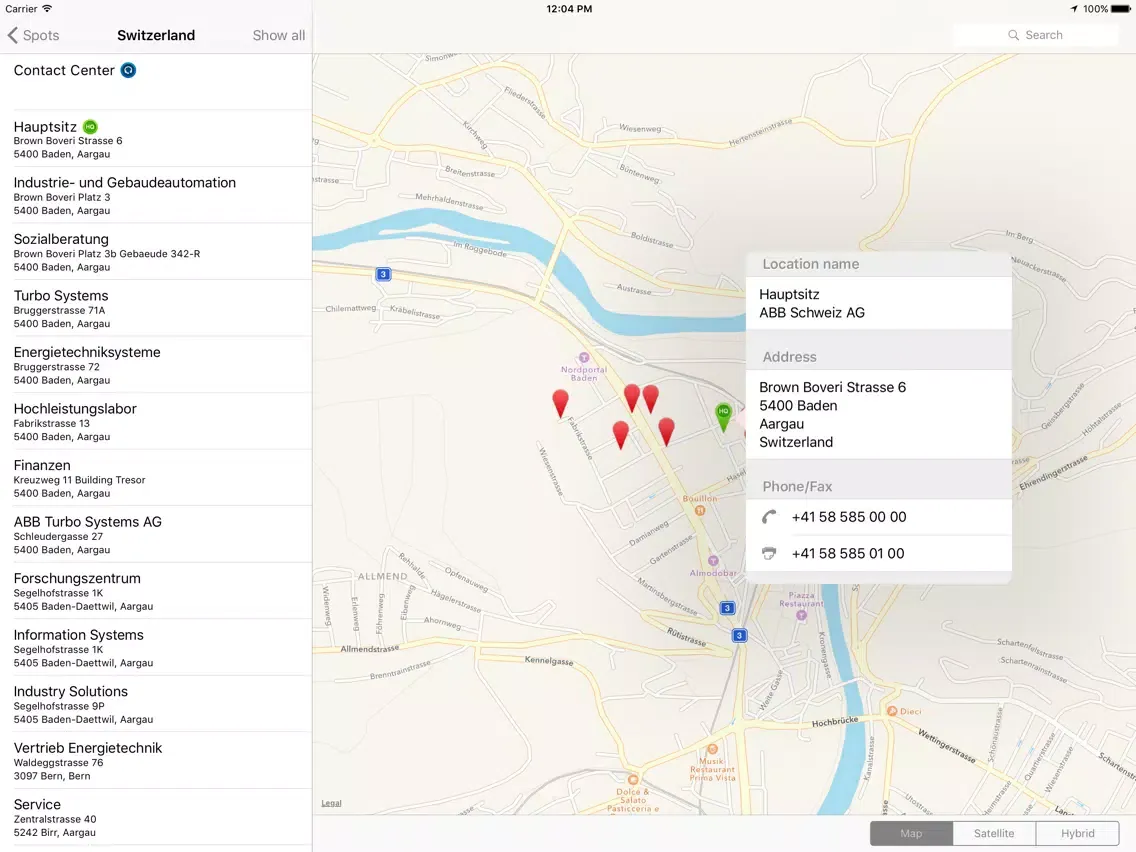The image size is (1136, 852).
Task: Select Industrie- und Gebaudeautomation location
Action: 156,196
